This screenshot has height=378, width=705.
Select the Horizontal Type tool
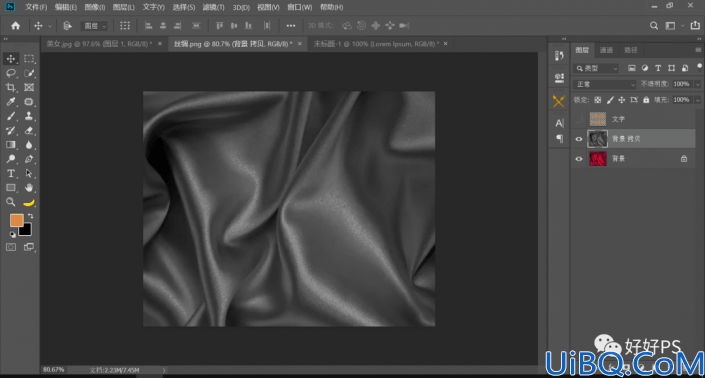(11, 173)
